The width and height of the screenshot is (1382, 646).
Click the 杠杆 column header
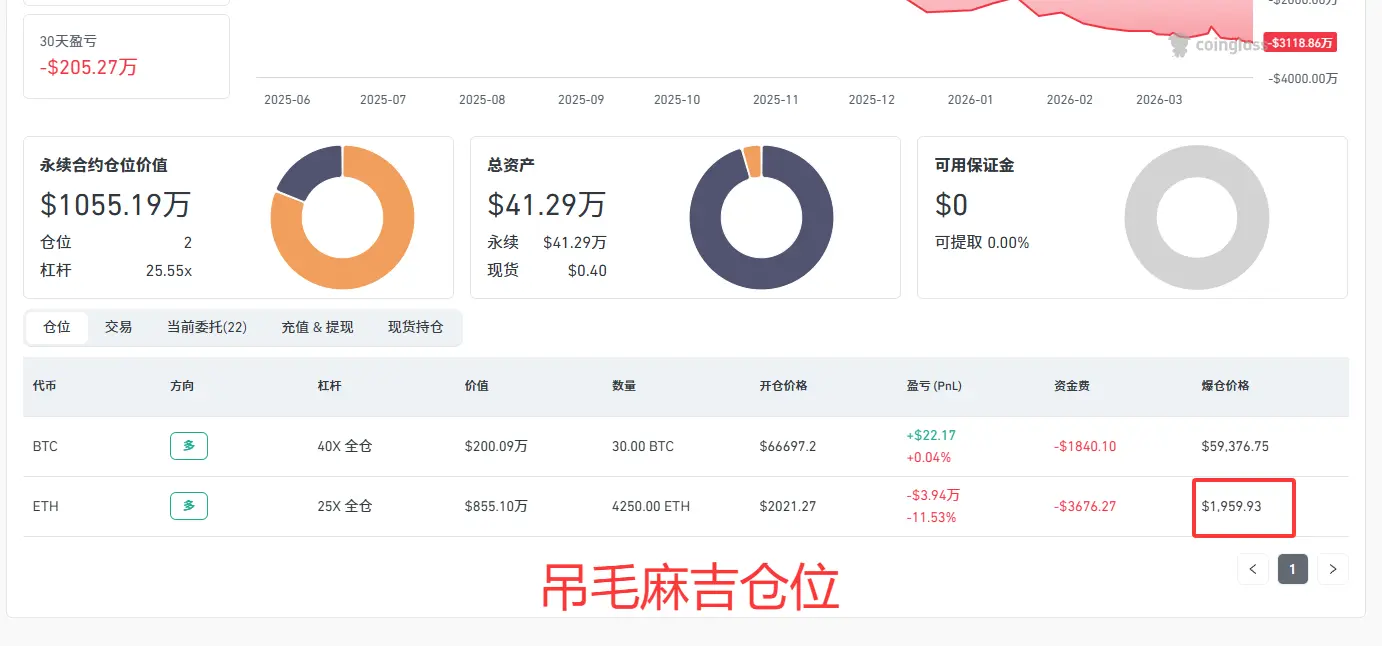330,386
